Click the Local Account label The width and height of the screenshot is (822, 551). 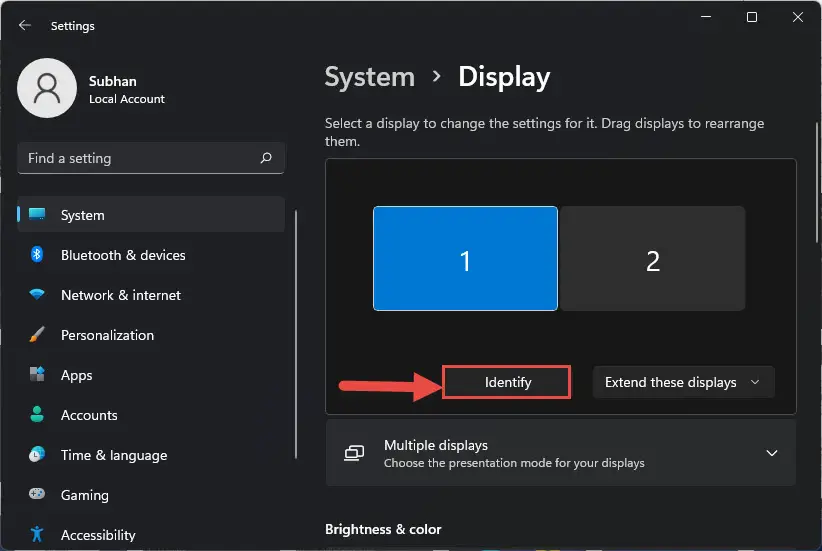(127, 99)
